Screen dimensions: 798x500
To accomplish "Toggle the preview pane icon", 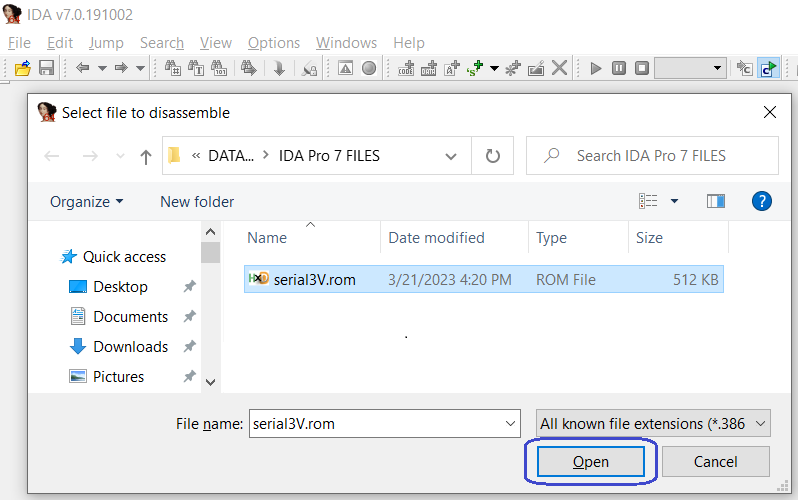I will [716, 201].
